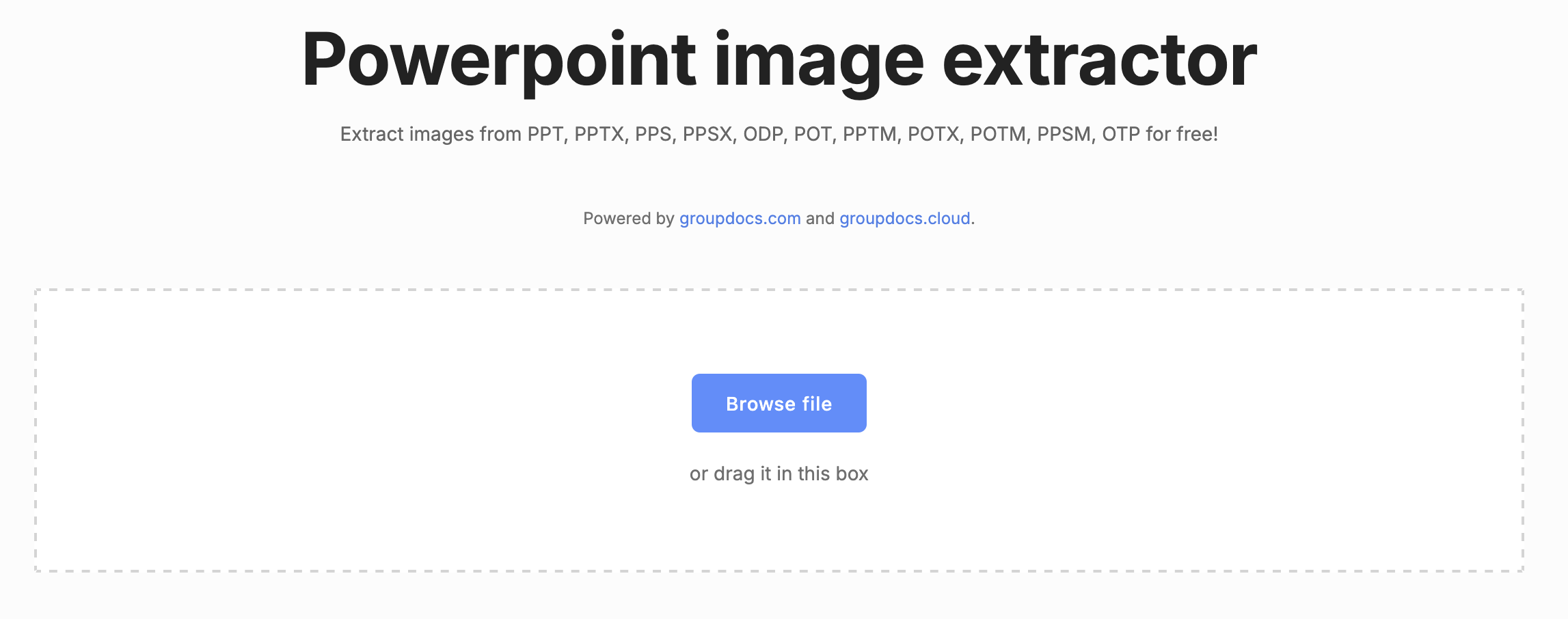Click 'POTX' in the supported formats
The image size is (1568, 619).
coord(933,134)
